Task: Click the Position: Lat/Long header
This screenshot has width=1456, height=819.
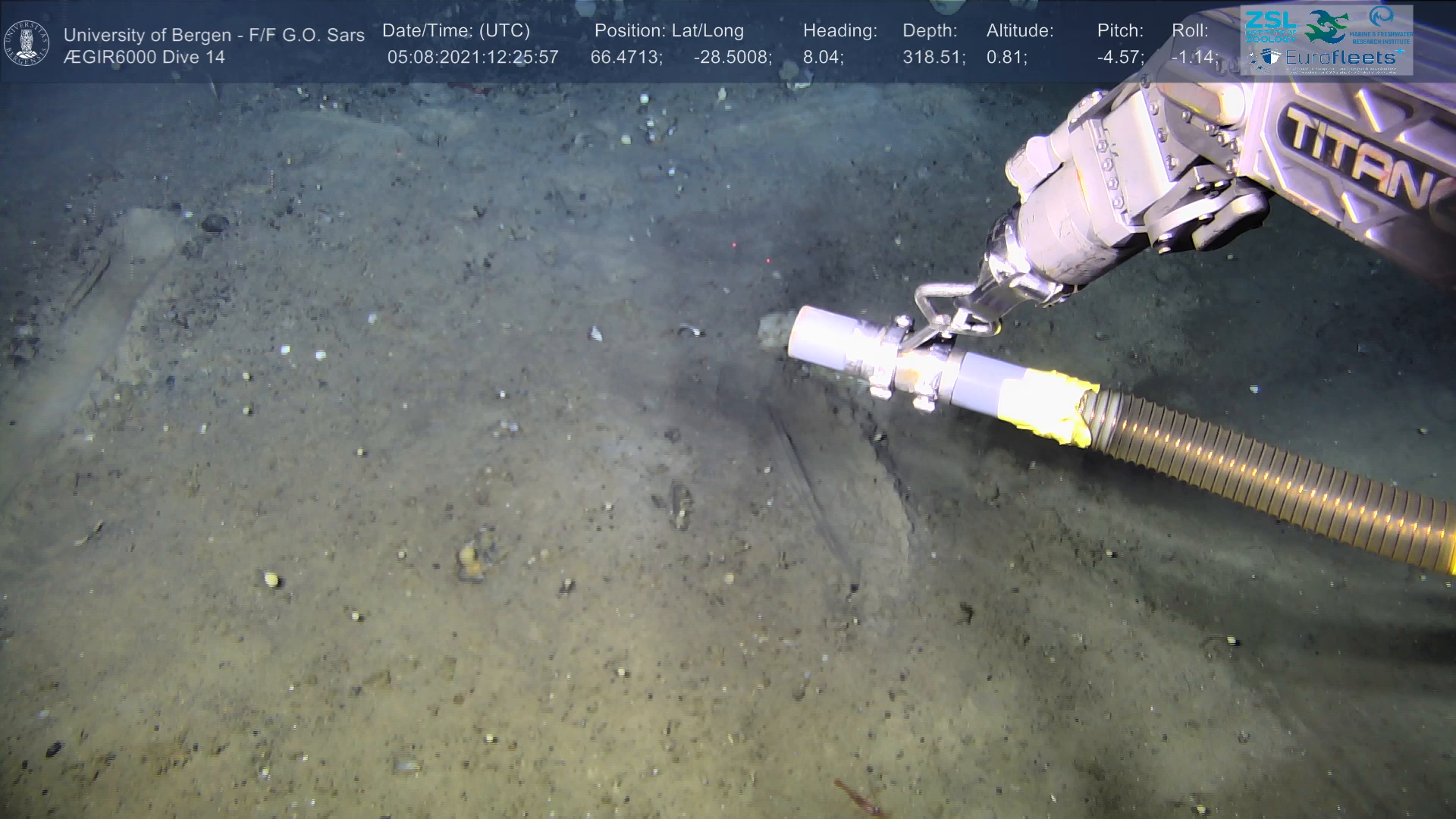Action: pos(668,30)
